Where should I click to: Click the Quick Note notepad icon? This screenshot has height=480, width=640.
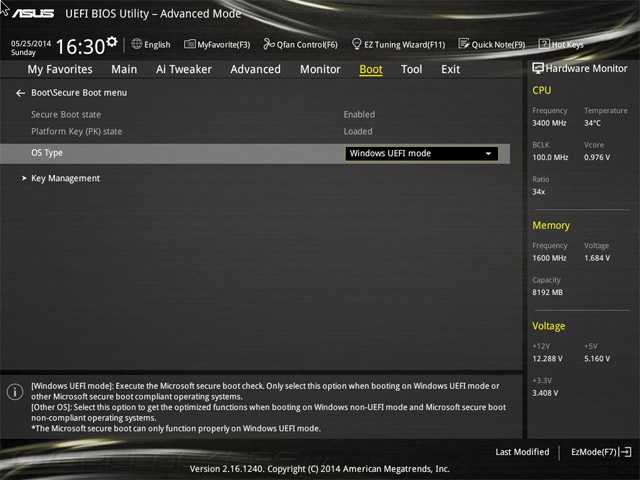click(464, 44)
